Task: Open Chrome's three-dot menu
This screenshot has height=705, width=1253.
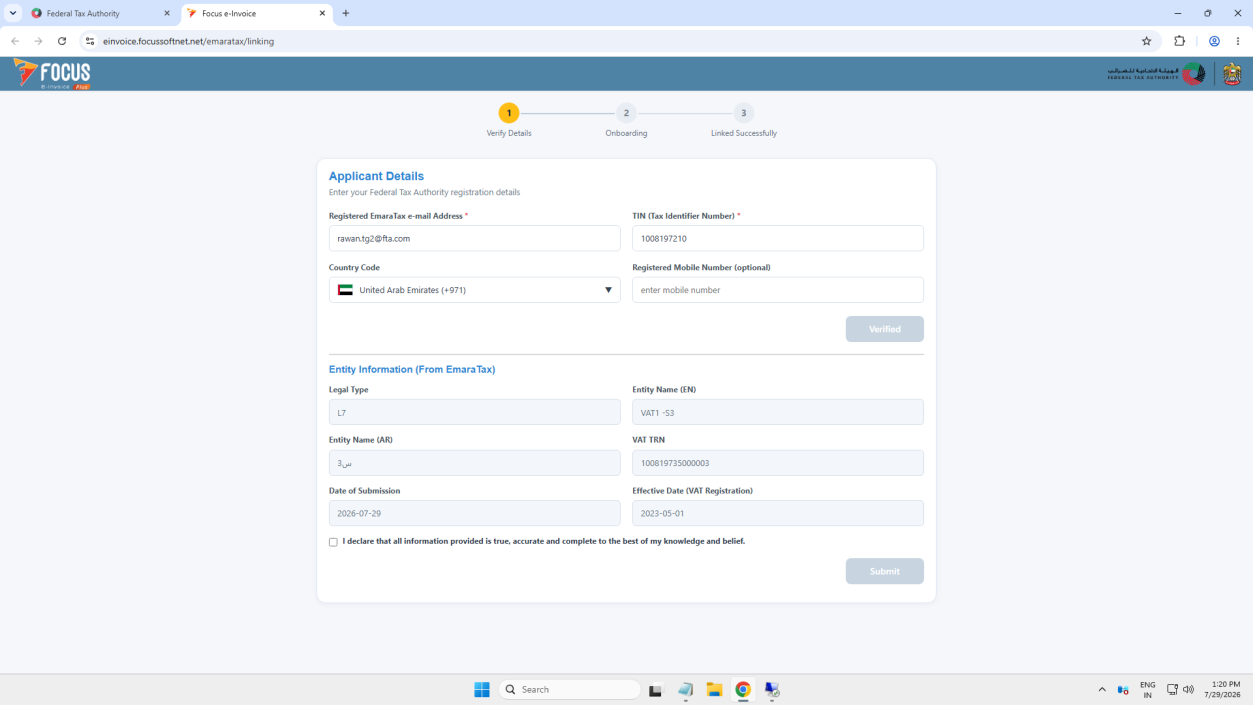Action: 1238,41
